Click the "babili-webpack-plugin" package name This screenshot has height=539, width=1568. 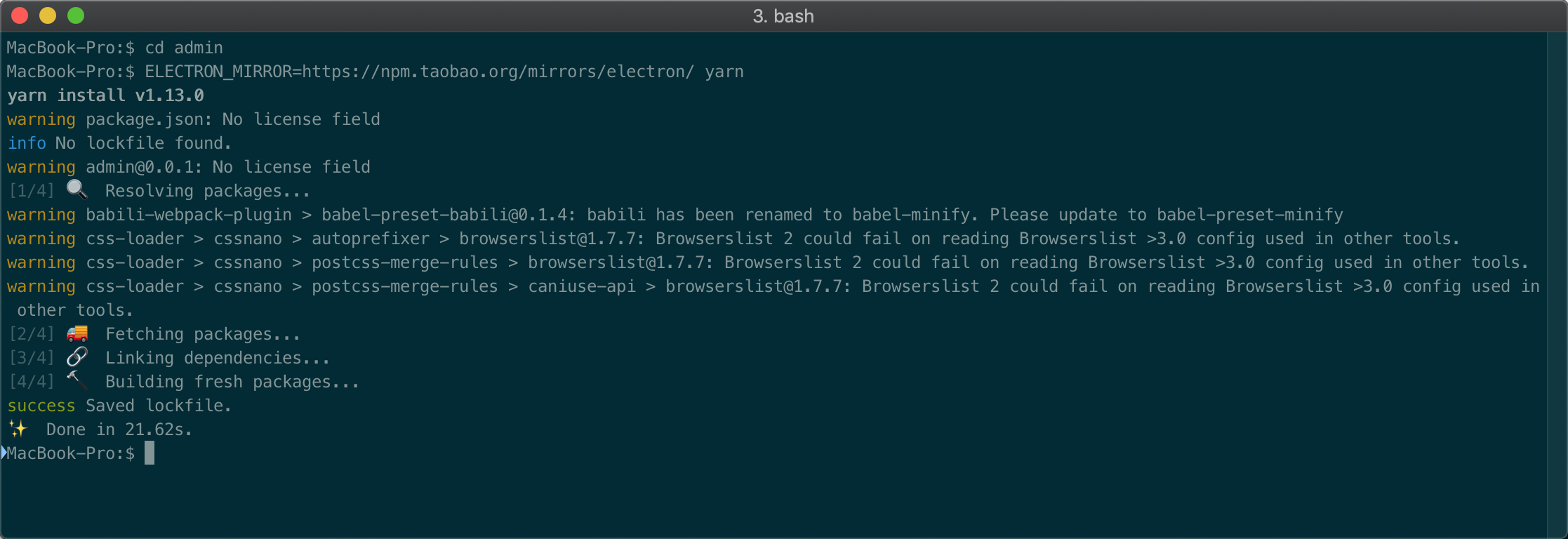coord(188,215)
